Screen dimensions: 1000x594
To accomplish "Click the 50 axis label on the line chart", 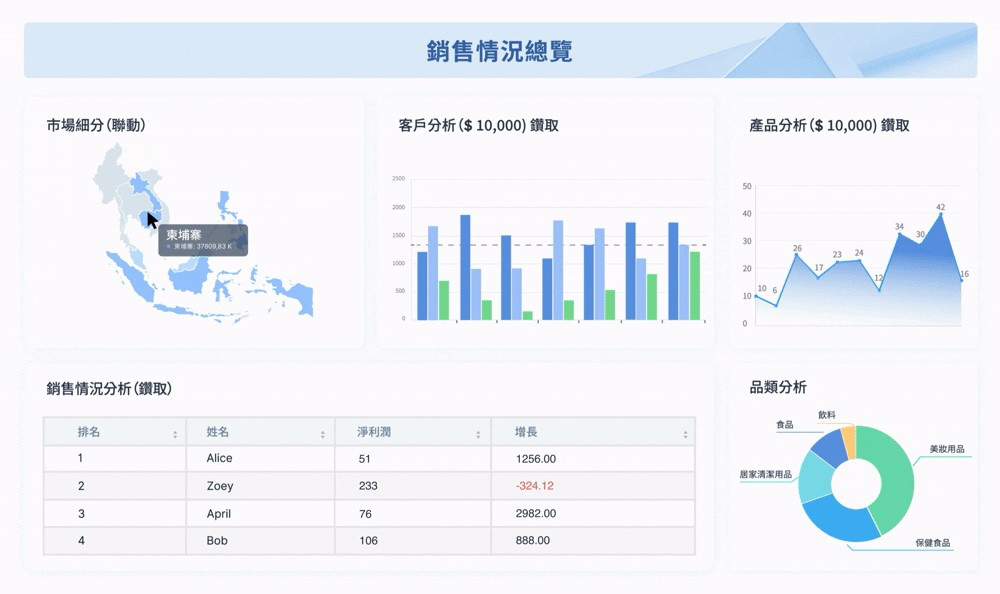I will click(x=747, y=186).
